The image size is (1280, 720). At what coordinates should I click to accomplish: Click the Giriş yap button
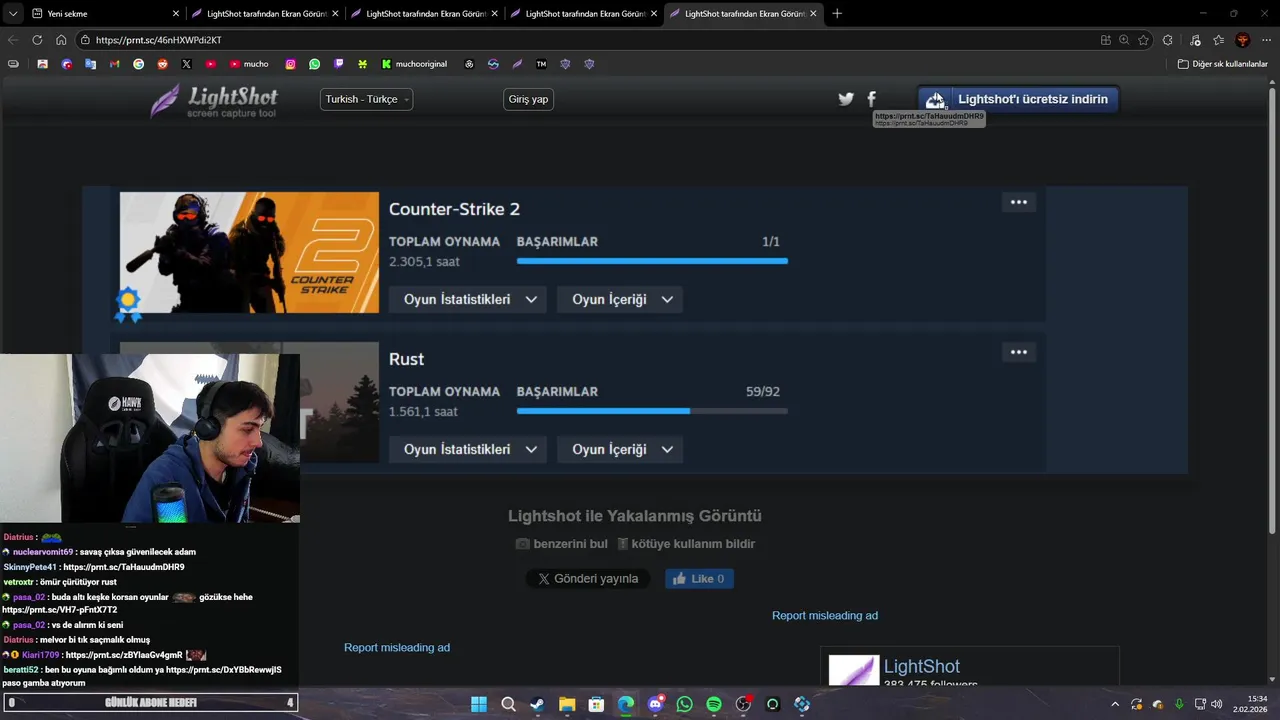528,99
